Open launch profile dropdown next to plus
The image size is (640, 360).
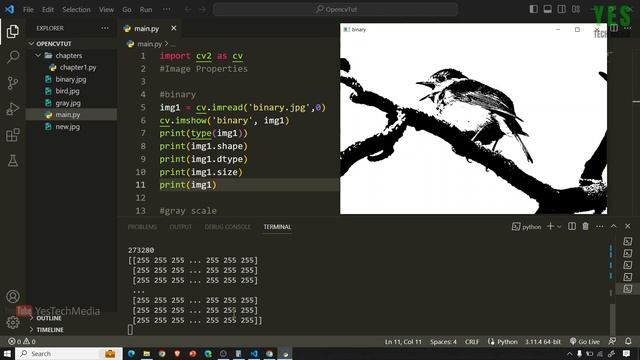pyautogui.click(x=559, y=226)
